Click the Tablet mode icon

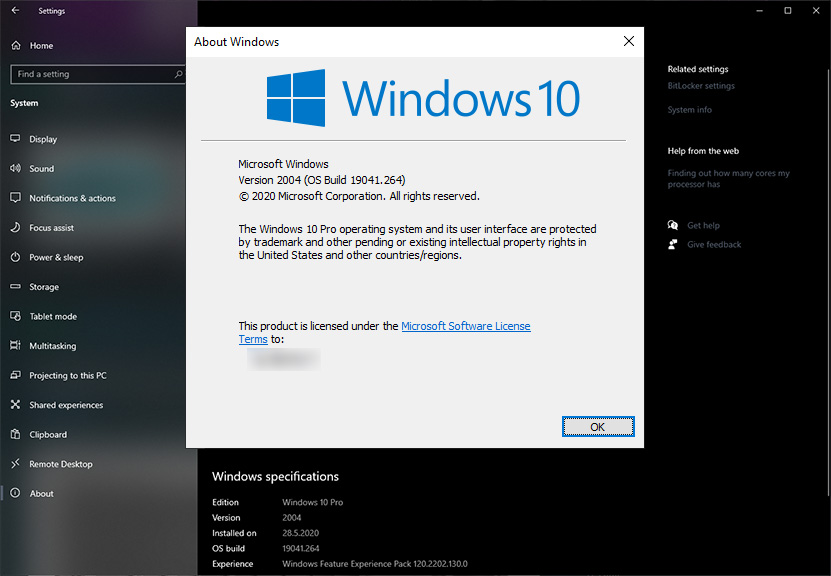click(x=15, y=316)
